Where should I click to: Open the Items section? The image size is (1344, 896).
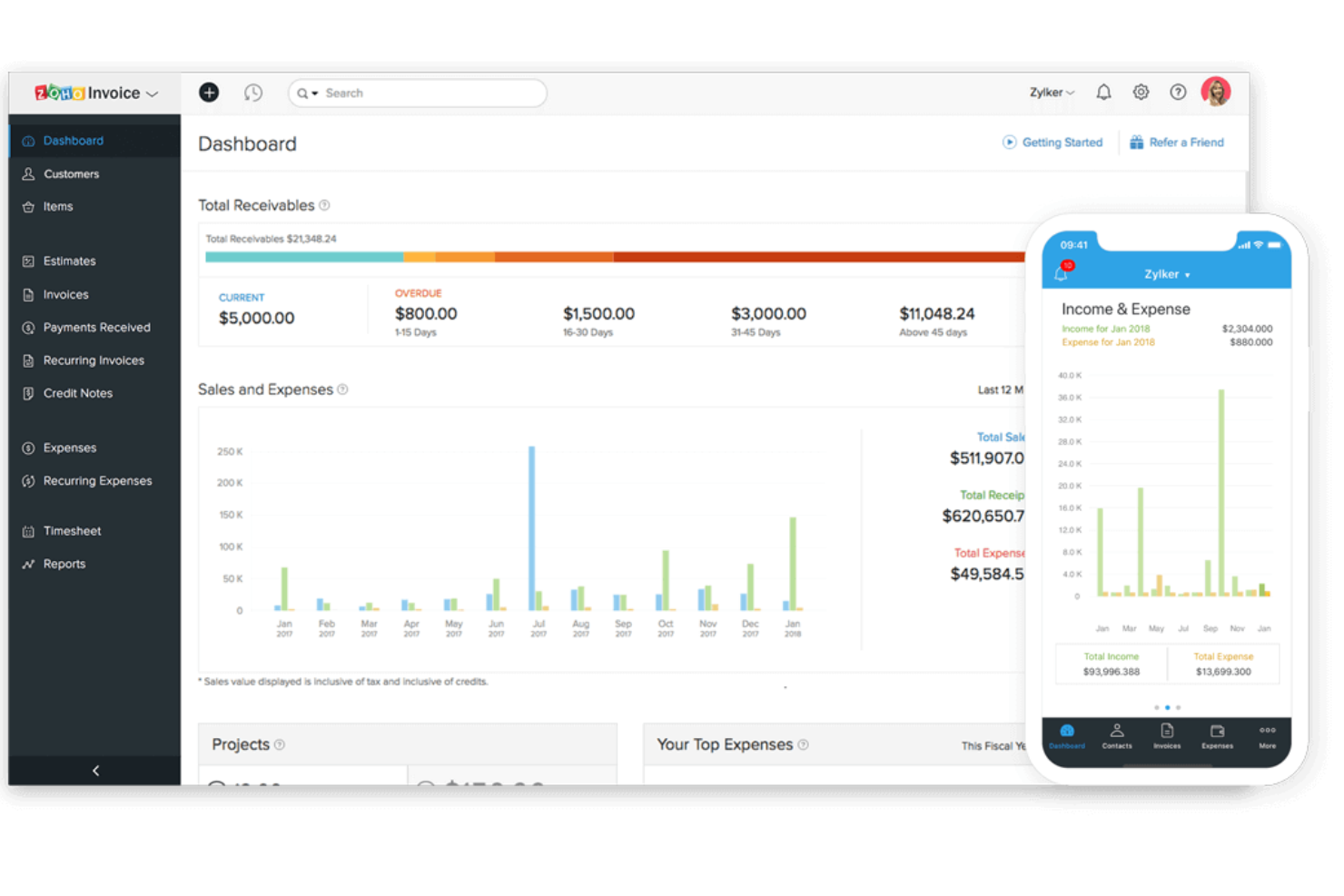[58, 206]
